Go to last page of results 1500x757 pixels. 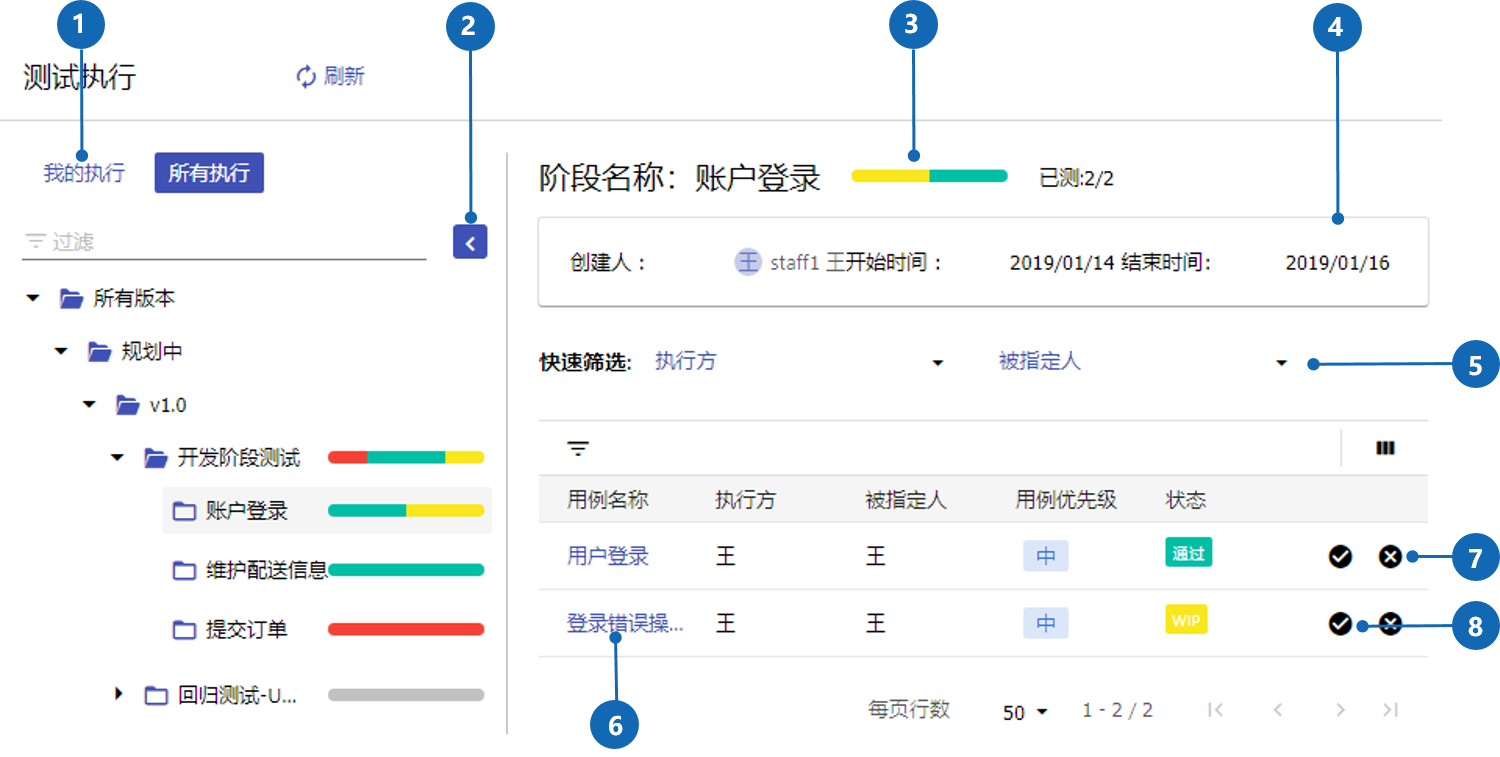click(1390, 710)
